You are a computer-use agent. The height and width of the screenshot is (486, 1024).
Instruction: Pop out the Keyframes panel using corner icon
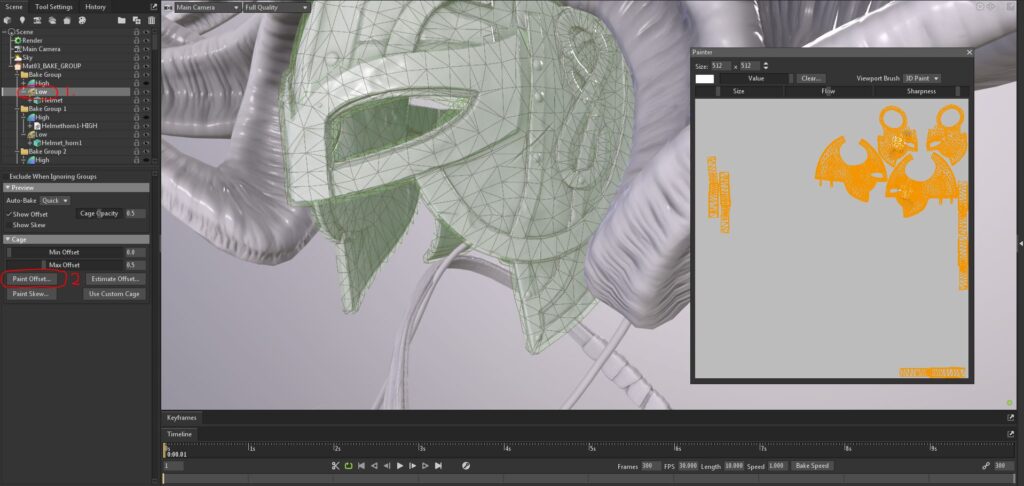(1010, 417)
